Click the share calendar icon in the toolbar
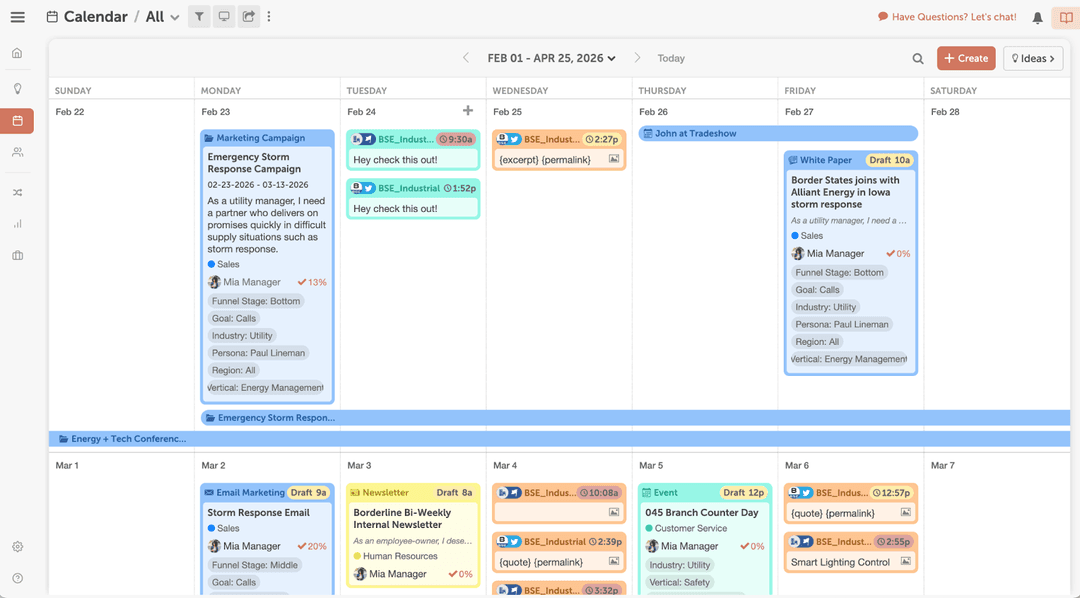 248,17
